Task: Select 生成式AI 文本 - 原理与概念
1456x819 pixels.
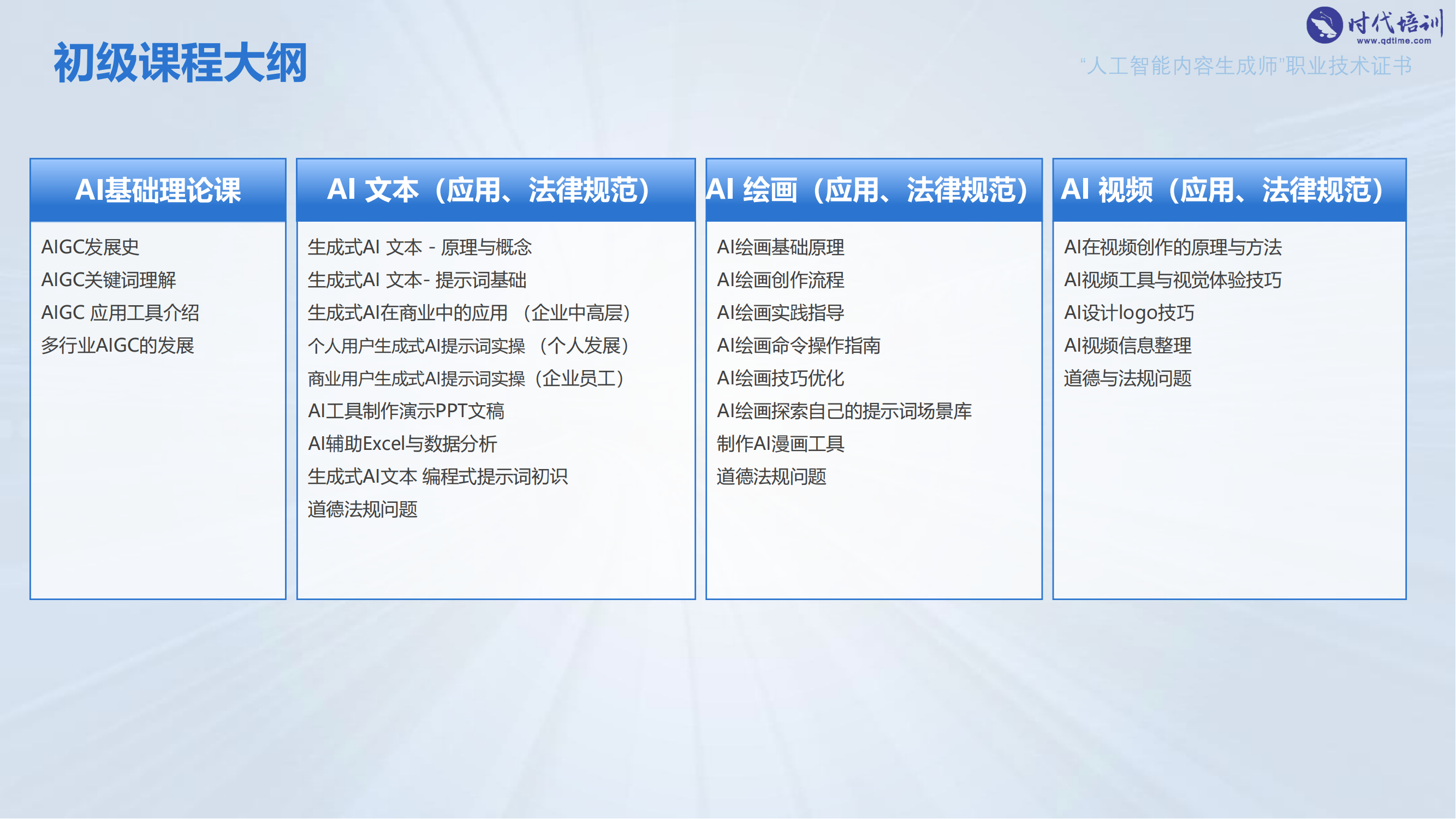Action: pyautogui.click(x=420, y=247)
